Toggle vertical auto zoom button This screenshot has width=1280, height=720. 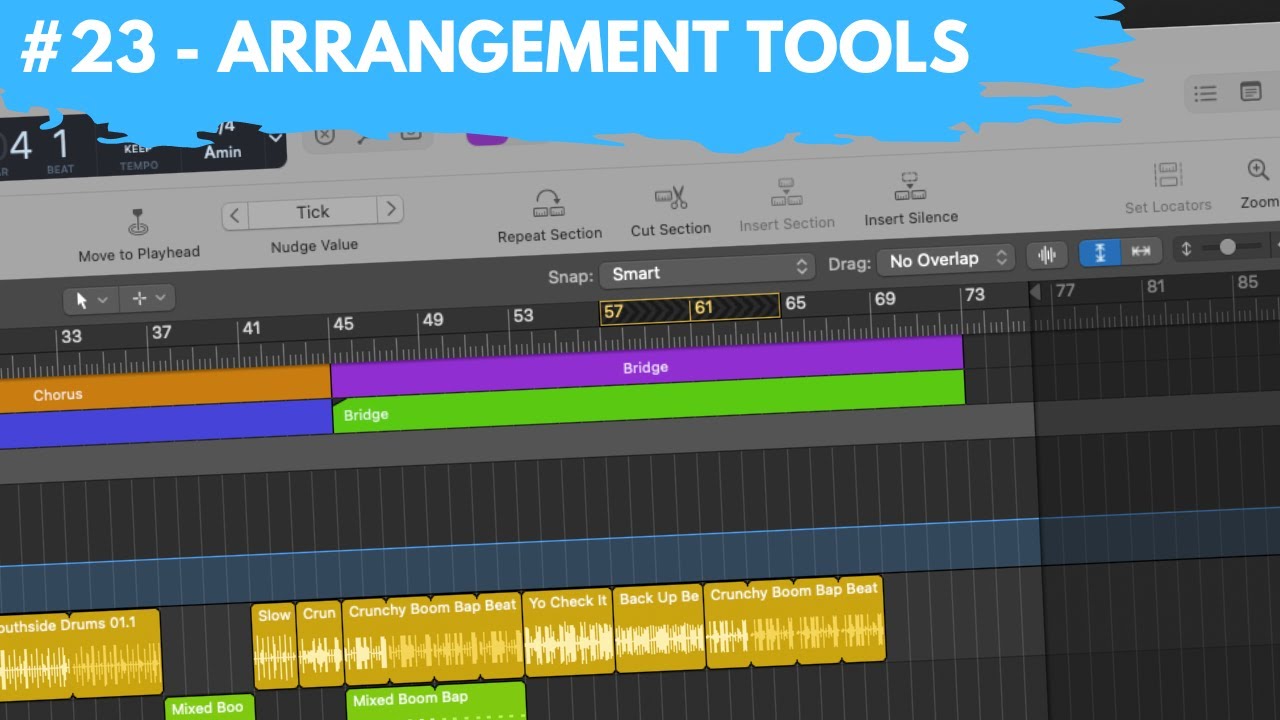[1100, 253]
